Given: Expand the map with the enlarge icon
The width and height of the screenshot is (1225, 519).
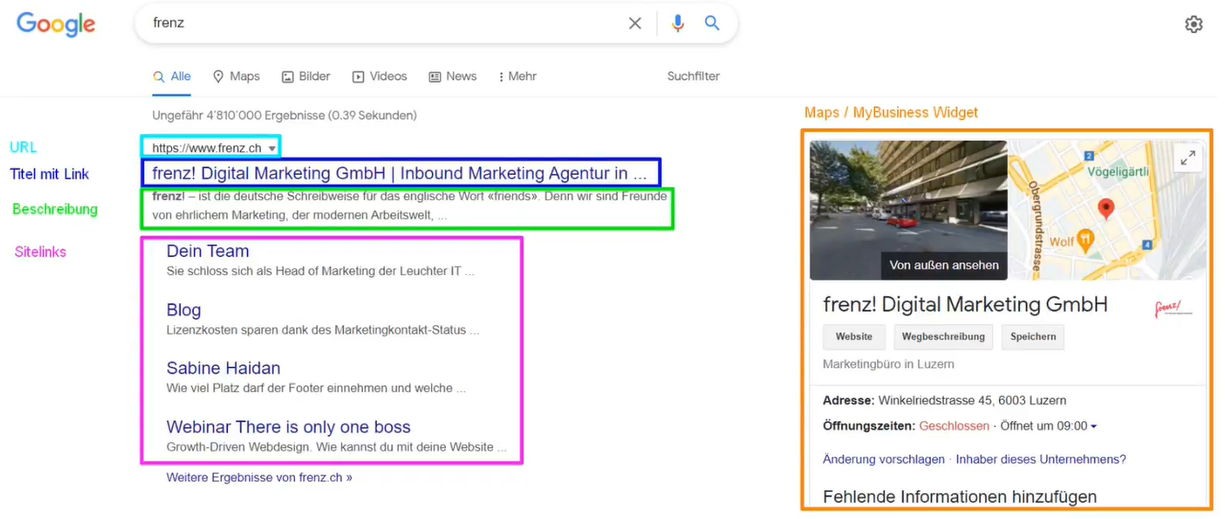Looking at the screenshot, I should click(1187, 158).
